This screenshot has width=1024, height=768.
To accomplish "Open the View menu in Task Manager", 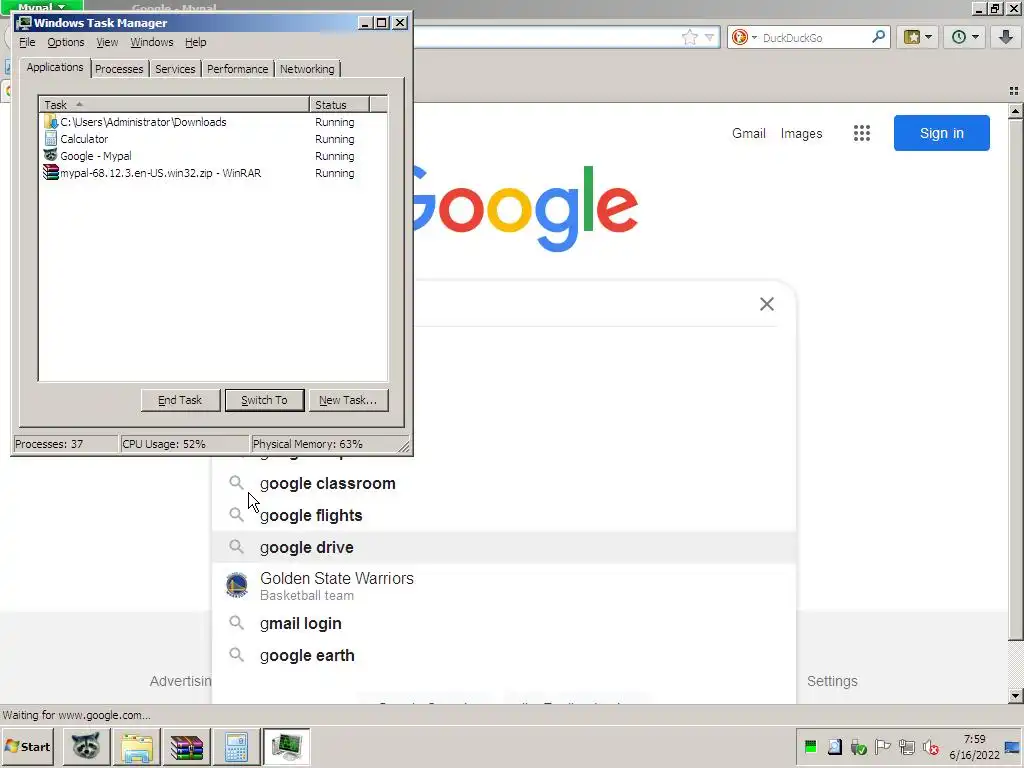I will pyautogui.click(x=107, y=42).
